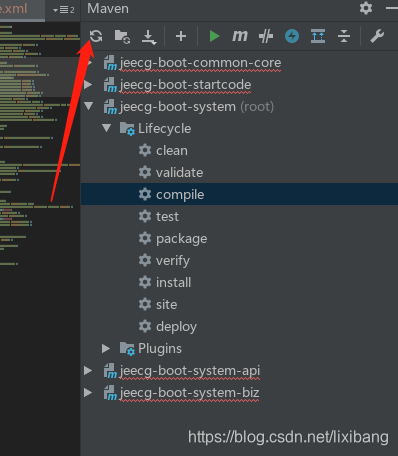Expand jeecg-boot-system-biz module

pos(88,392)
